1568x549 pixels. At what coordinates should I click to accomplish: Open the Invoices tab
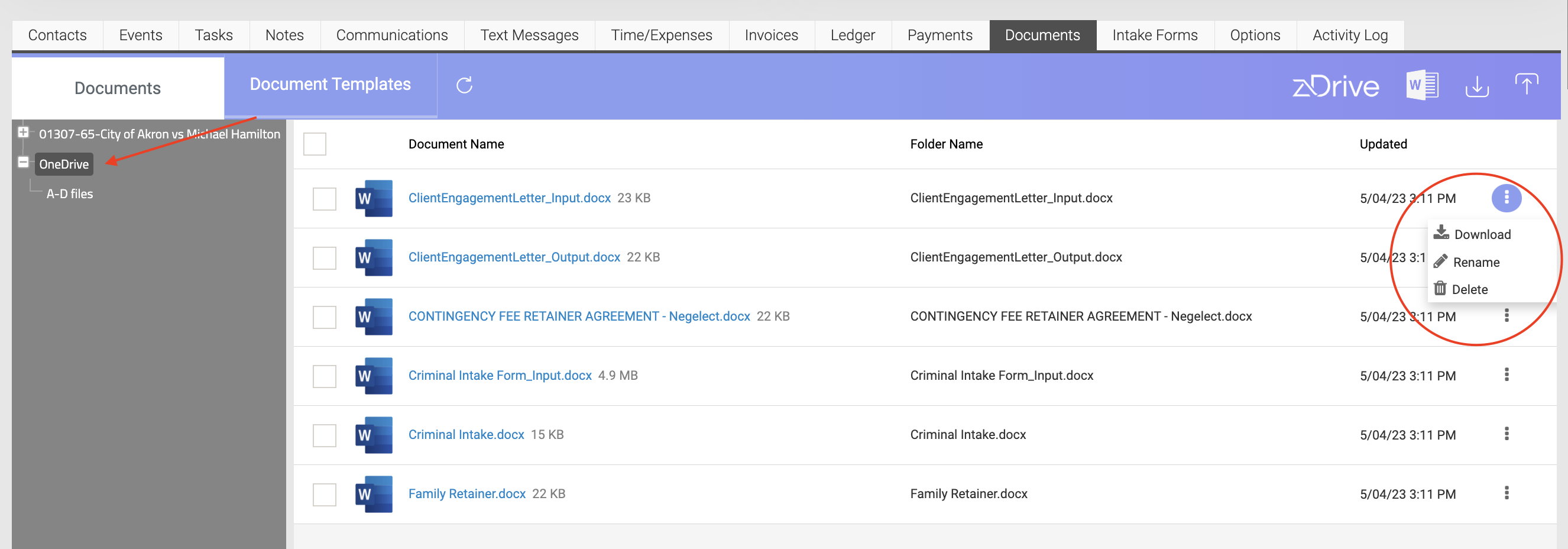click(x=771, y=35)
